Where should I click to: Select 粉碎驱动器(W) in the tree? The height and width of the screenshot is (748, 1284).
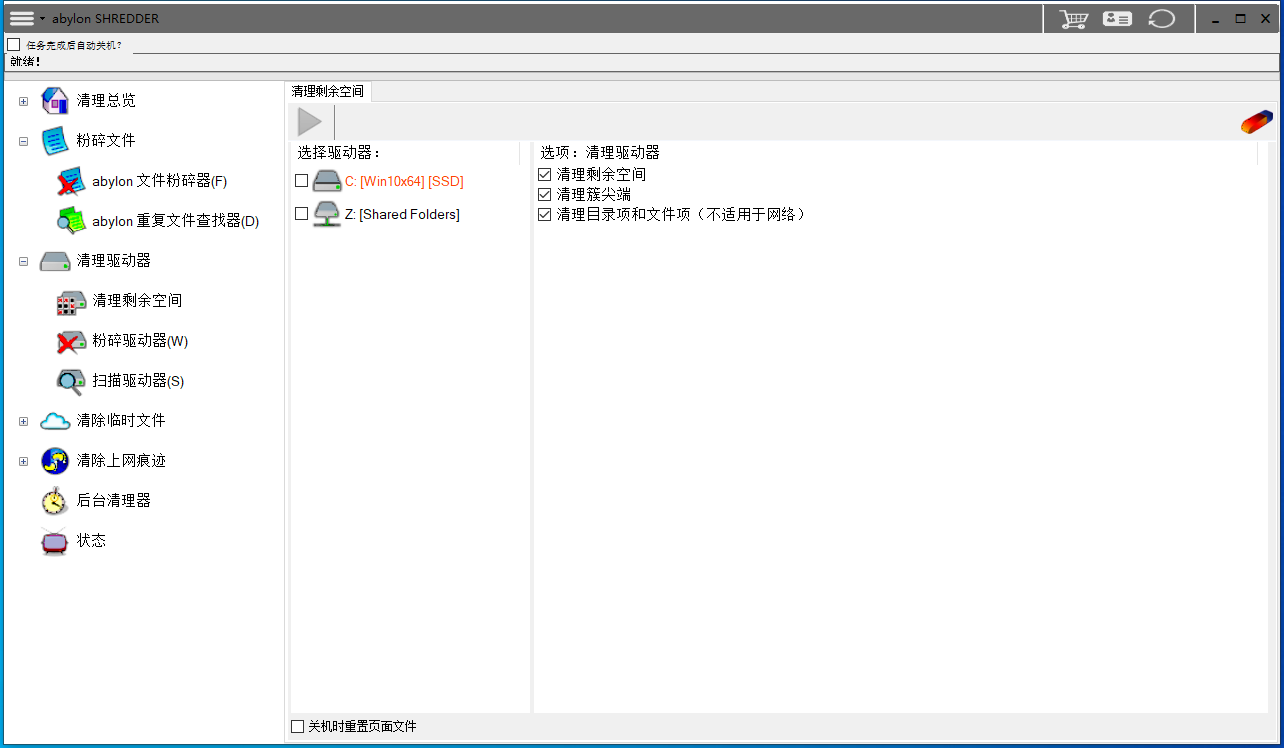coord(140,341)
